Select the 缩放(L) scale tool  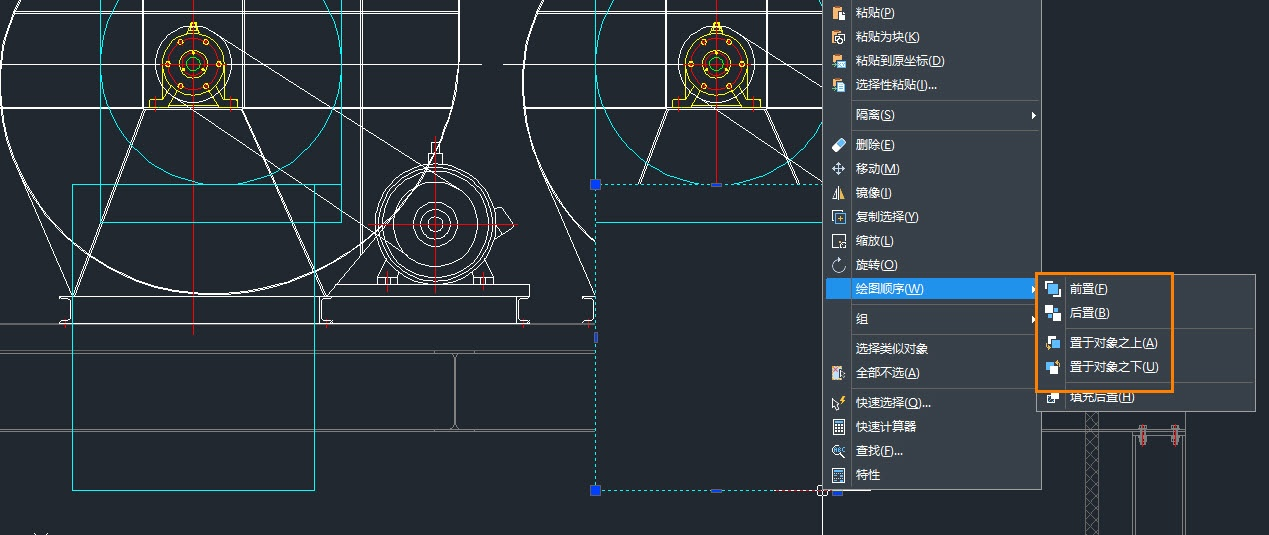pos(931,241)
